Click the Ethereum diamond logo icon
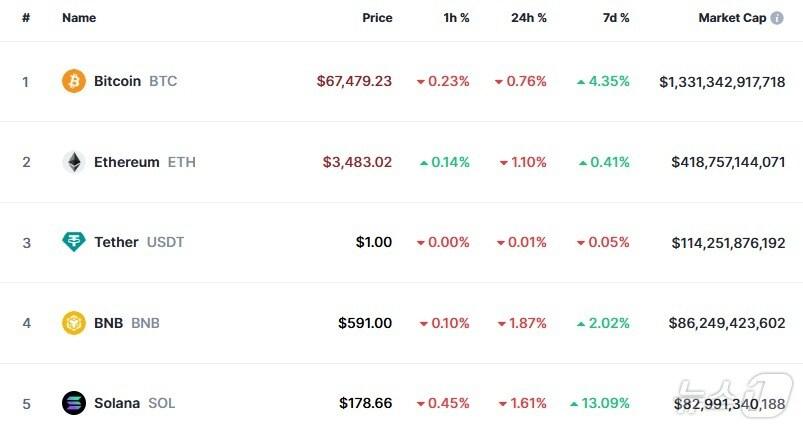The height and width of the screenshot is (430, 803). click(x=74, y=162)
